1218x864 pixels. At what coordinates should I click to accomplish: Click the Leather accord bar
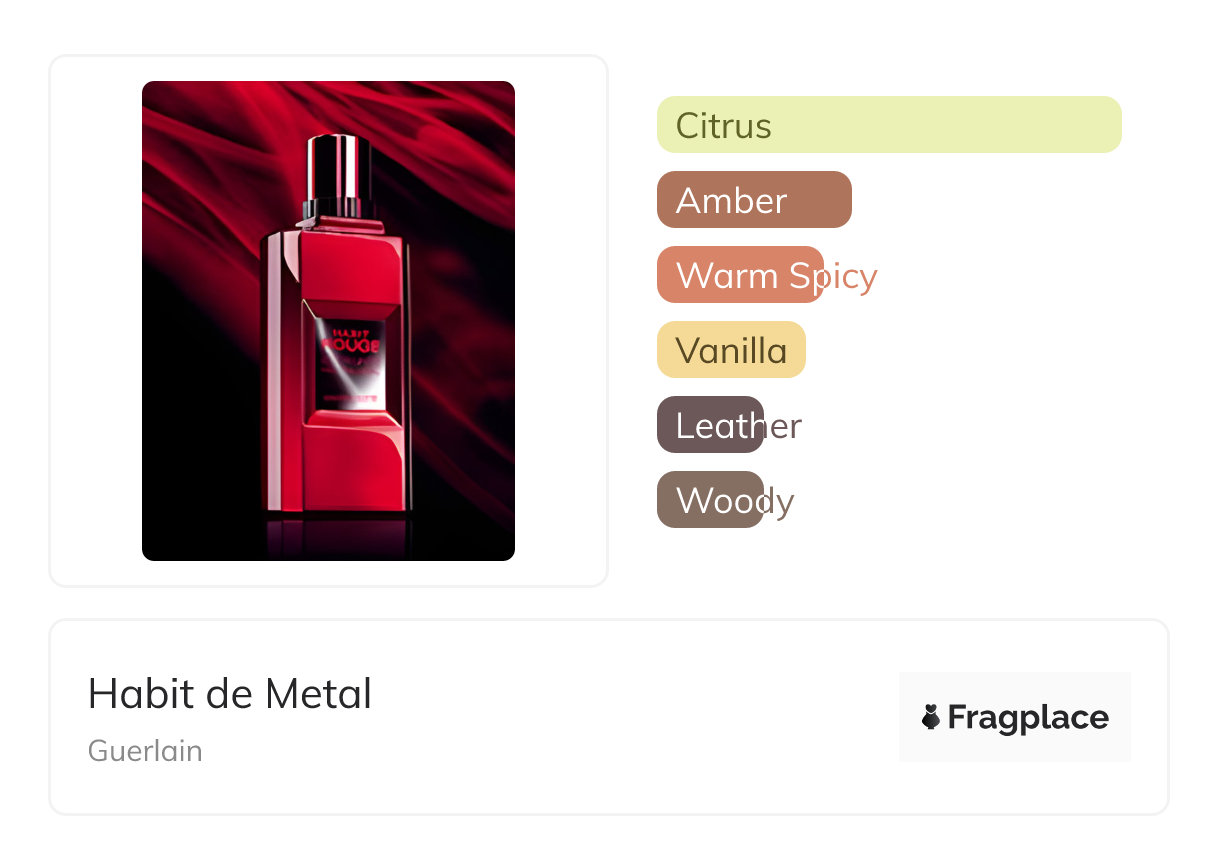coord(710,425)
